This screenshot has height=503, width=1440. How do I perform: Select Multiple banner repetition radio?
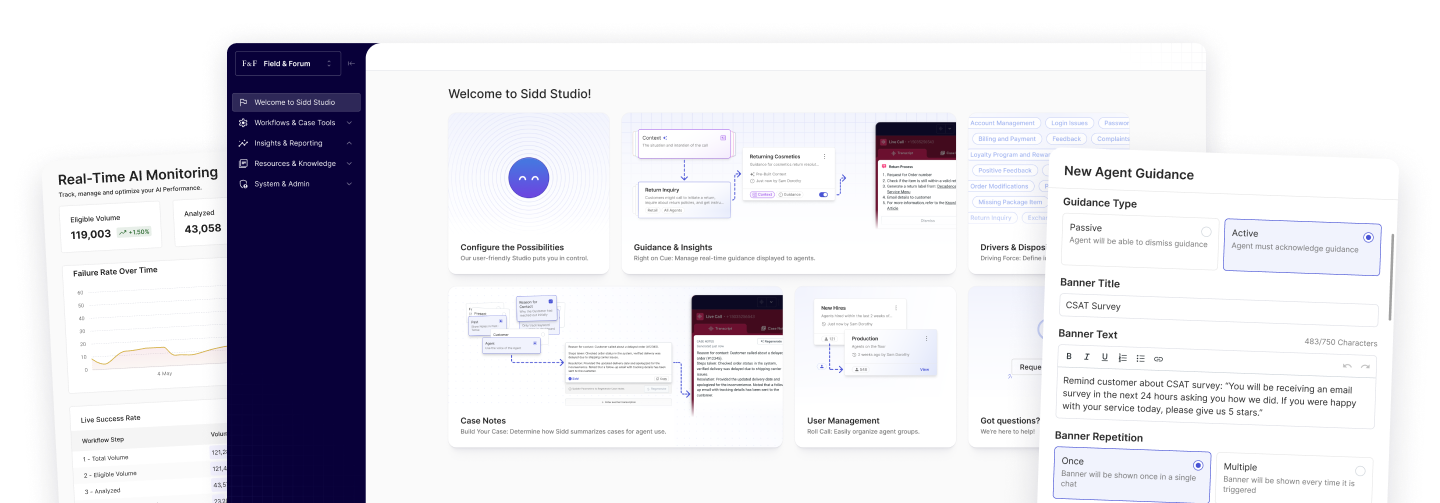click(1360, 470)
